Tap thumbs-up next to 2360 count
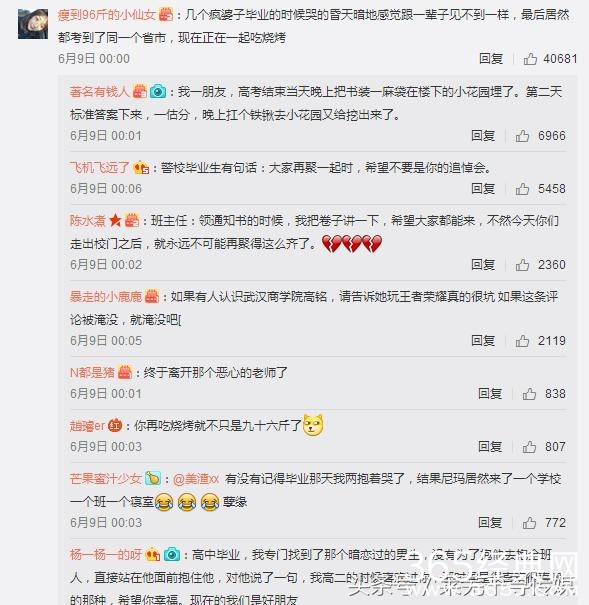Screen dimensions: 589x605 pyautogui.click(x=522, y=265)
